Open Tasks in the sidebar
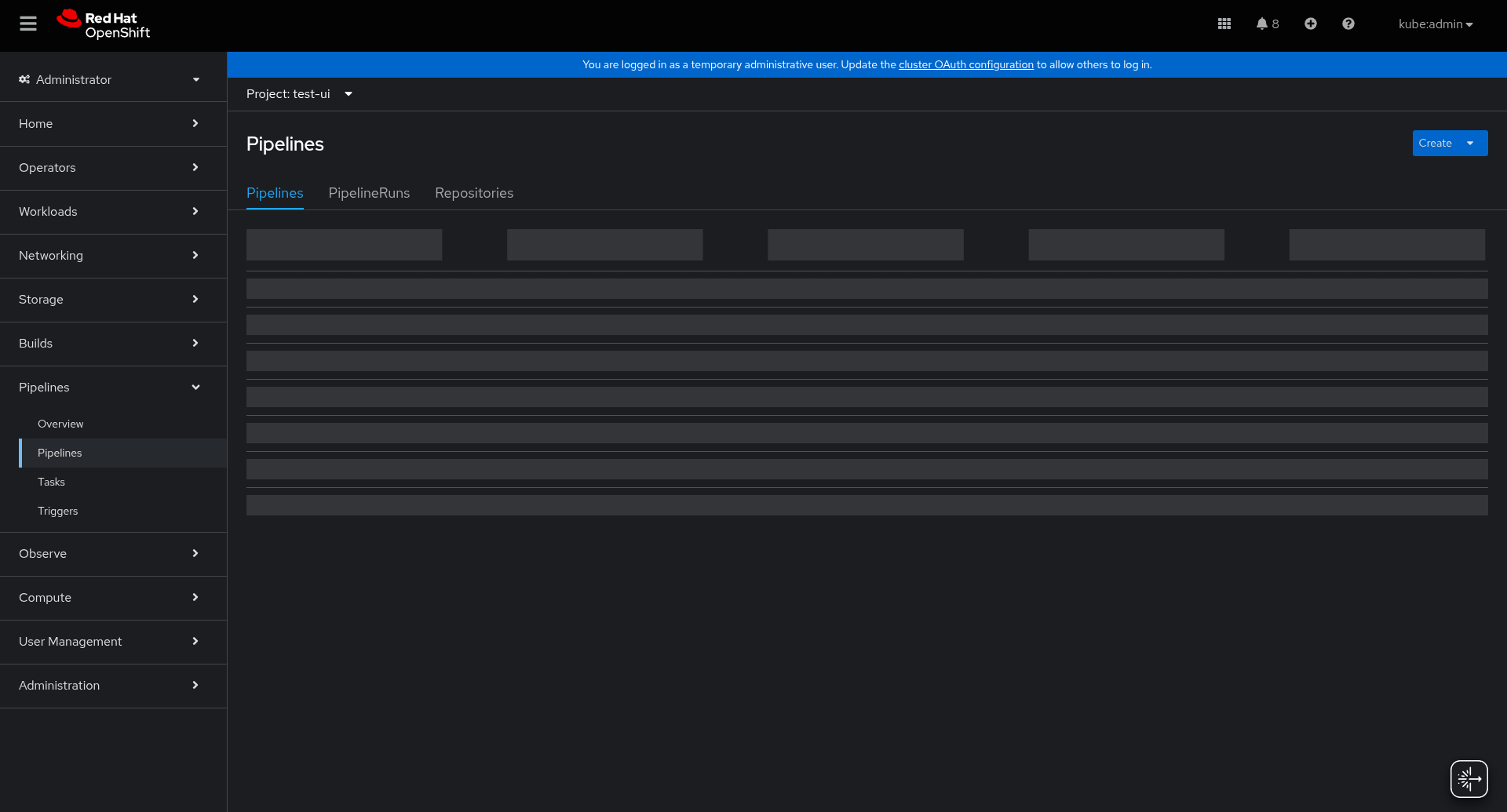 pyautogui.click(x=122, y=482)
